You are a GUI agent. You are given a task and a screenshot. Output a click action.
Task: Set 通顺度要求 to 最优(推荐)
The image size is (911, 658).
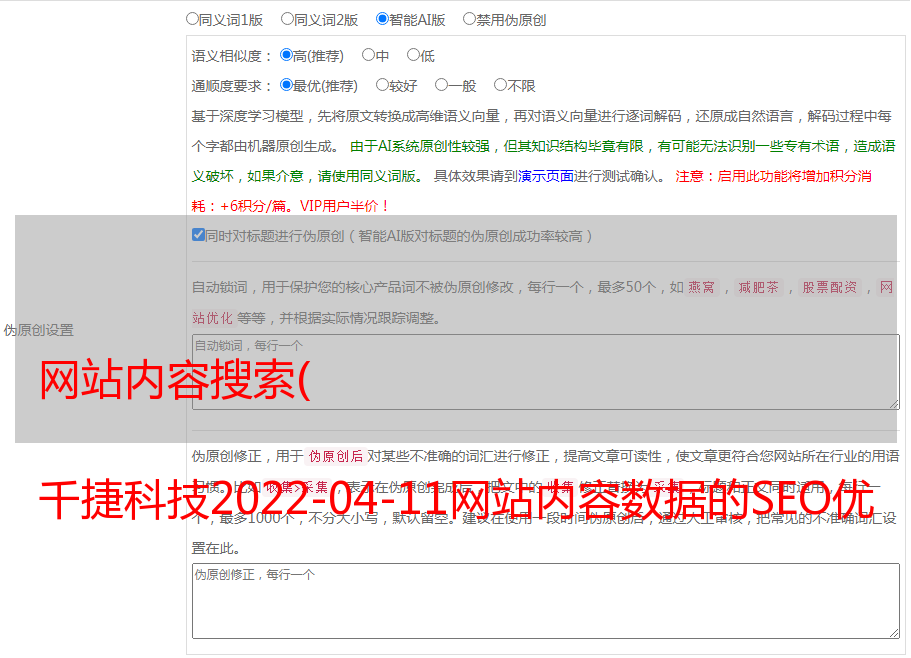pos(286,85)
